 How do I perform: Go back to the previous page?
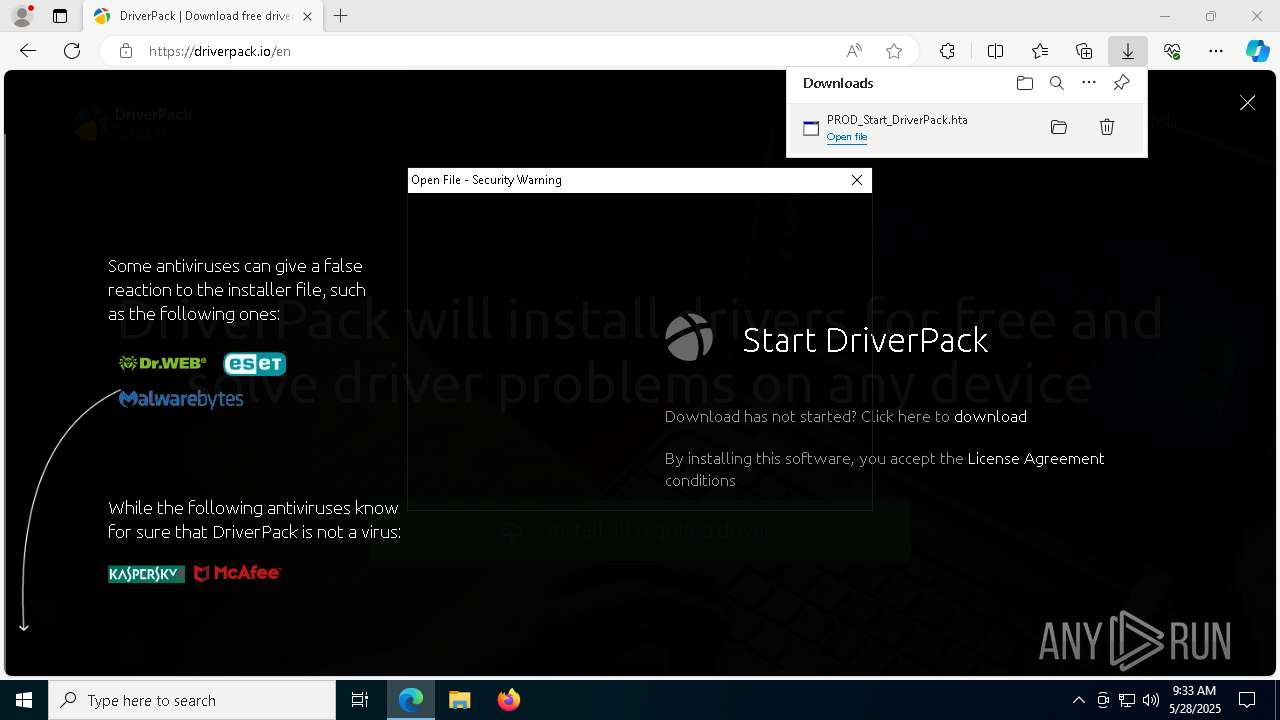(28, 51)
